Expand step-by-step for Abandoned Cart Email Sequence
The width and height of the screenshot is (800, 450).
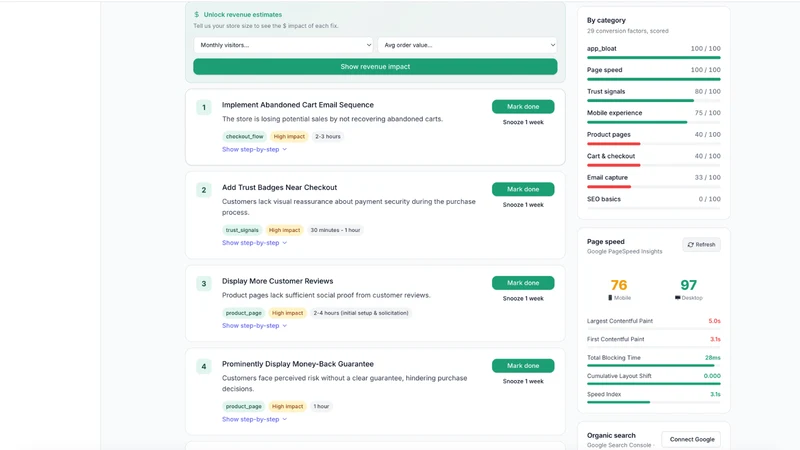254,149
